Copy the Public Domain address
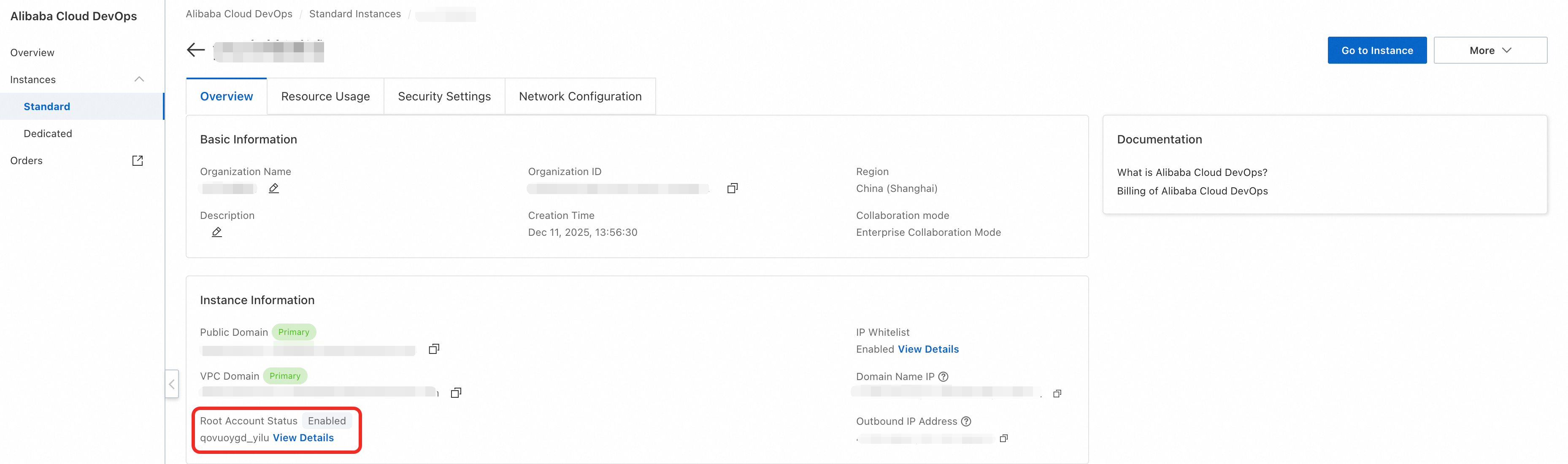The image size is (1568, 464). pyautogui.click(x=434, y=349)
